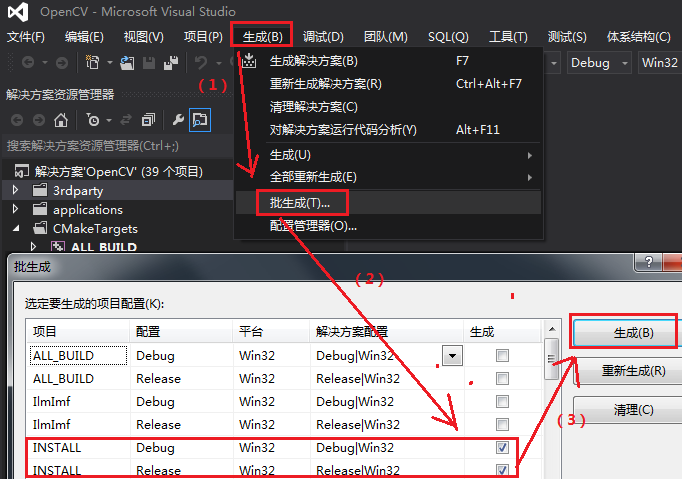Check the IlmImf Release build checkbox
Image resolution: width=682 pixels, height=479 pixels.
[x=502, y=424]
